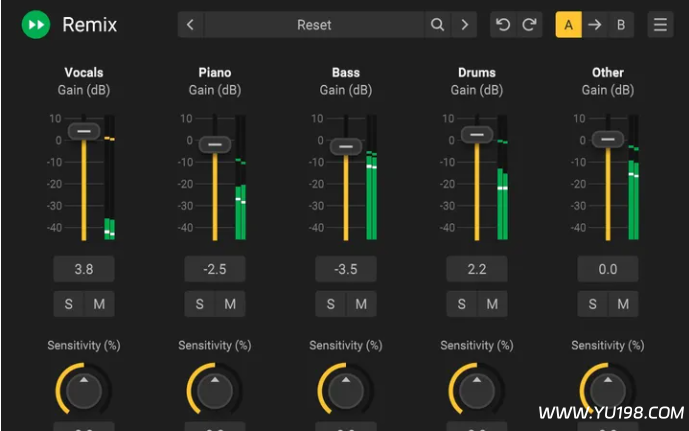This screenshot has height=431, width=689.
Task: Mute the Vocals stem
Action: 99,304
